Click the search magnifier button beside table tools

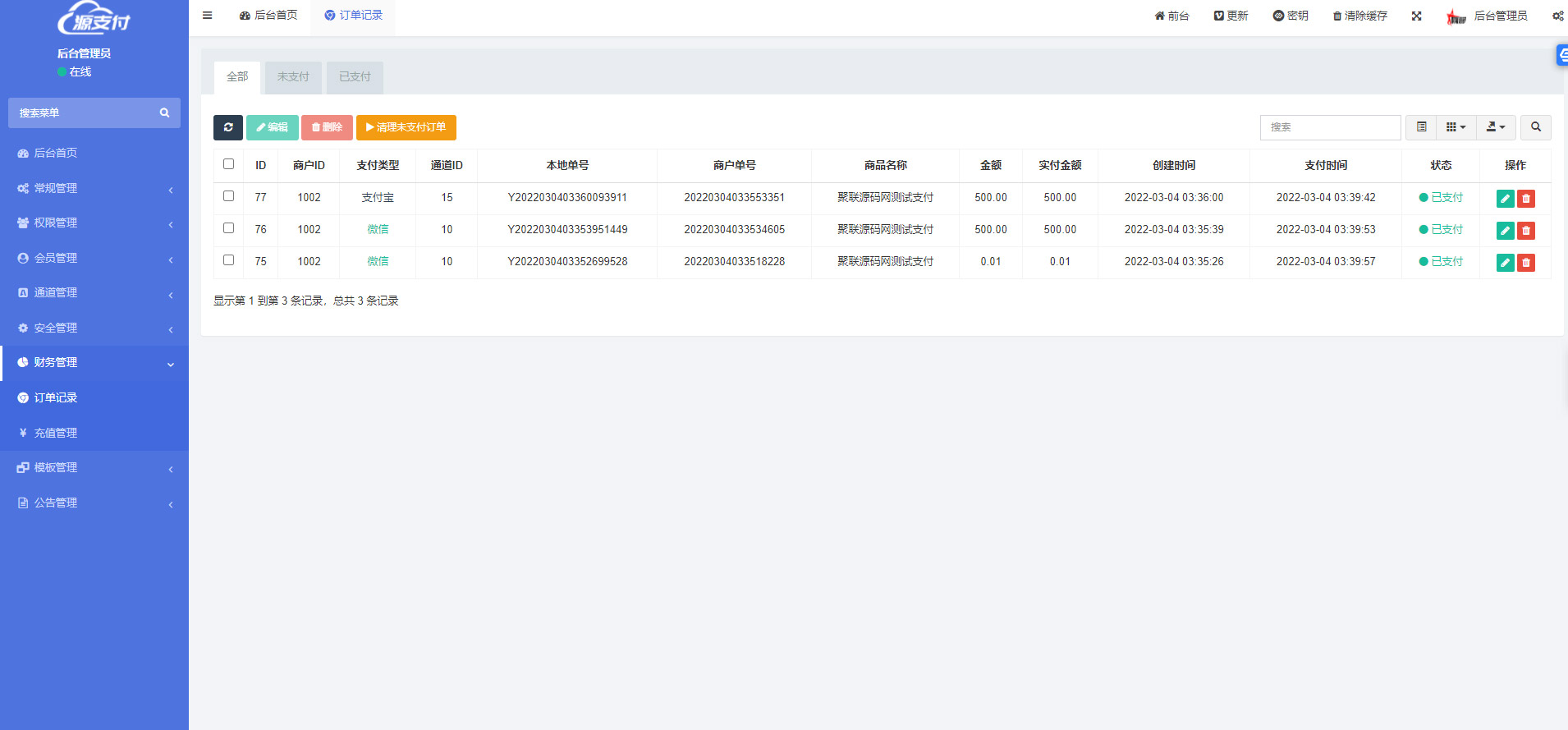tap(1535, 127)
